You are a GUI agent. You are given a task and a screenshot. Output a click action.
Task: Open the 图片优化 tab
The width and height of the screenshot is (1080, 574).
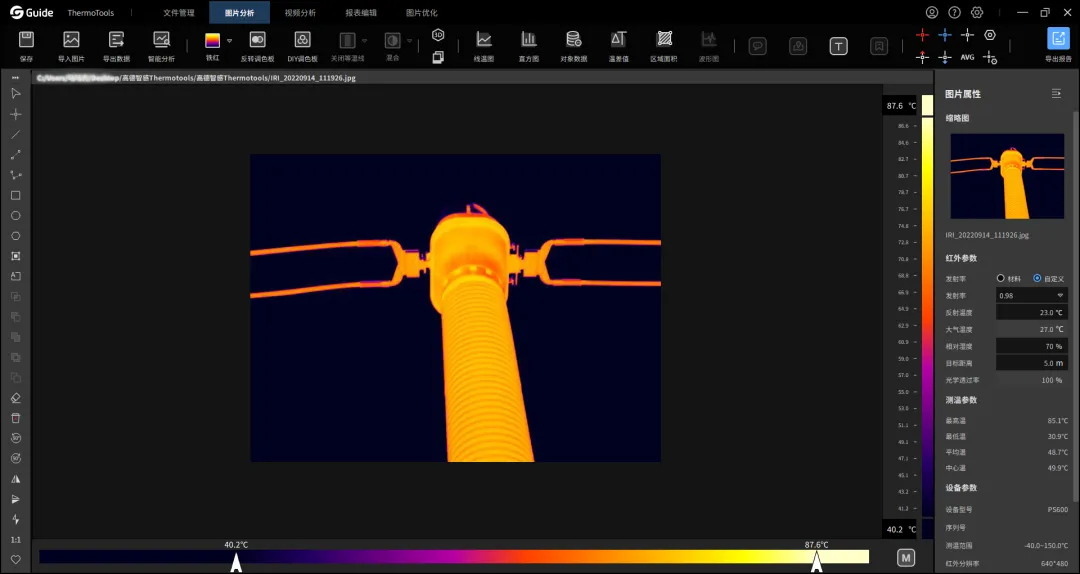tap(422, 12)
